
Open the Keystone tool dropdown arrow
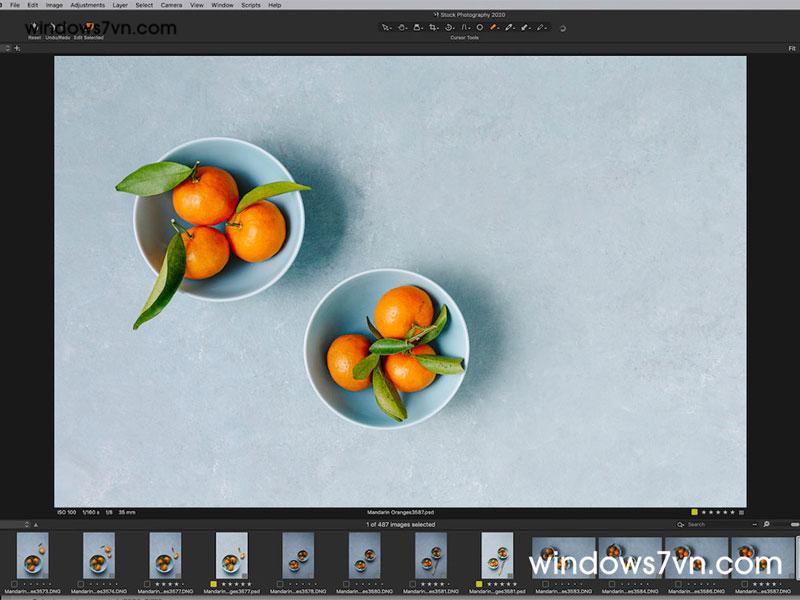[469, 29]
